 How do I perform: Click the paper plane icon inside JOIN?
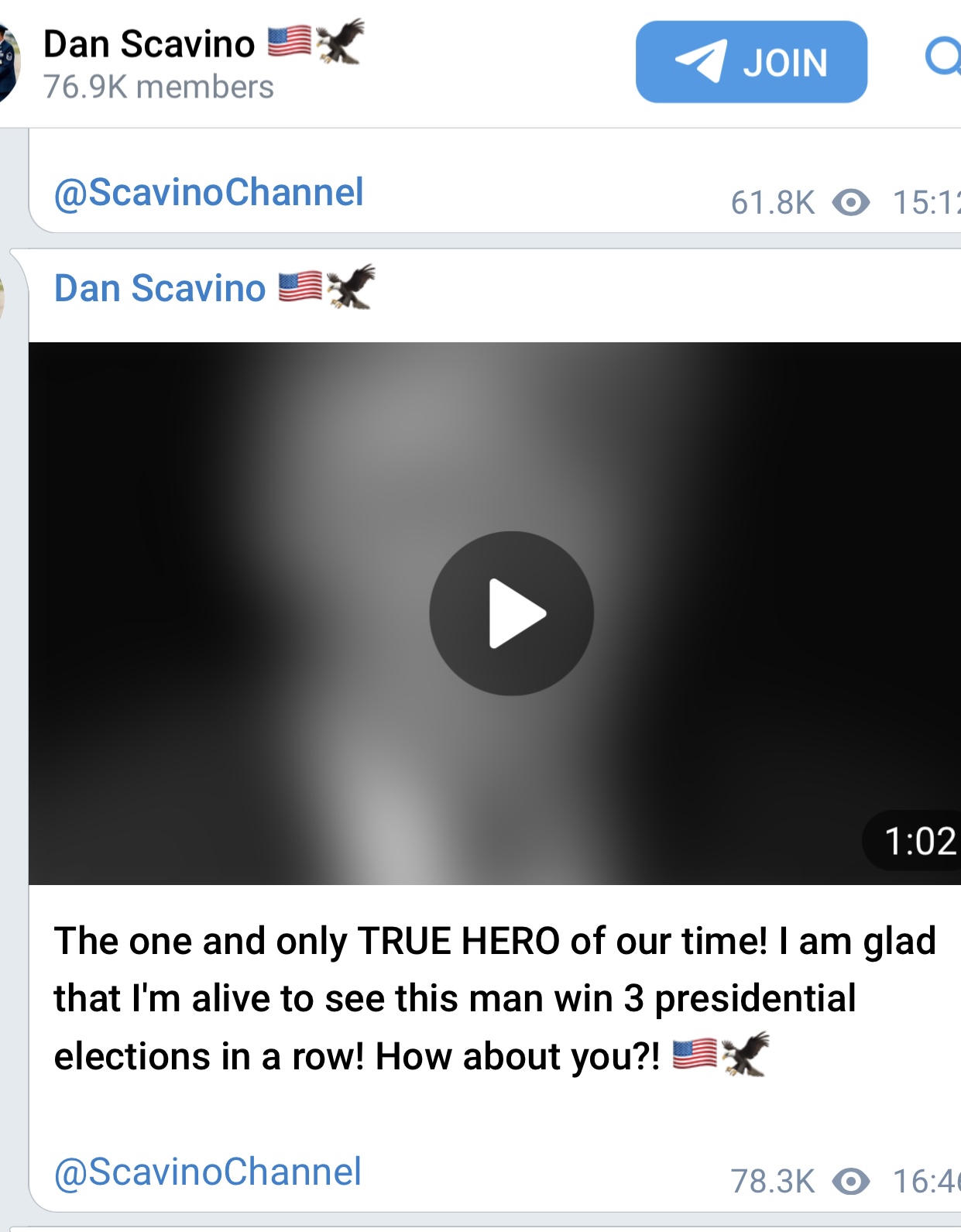point(701,60)
